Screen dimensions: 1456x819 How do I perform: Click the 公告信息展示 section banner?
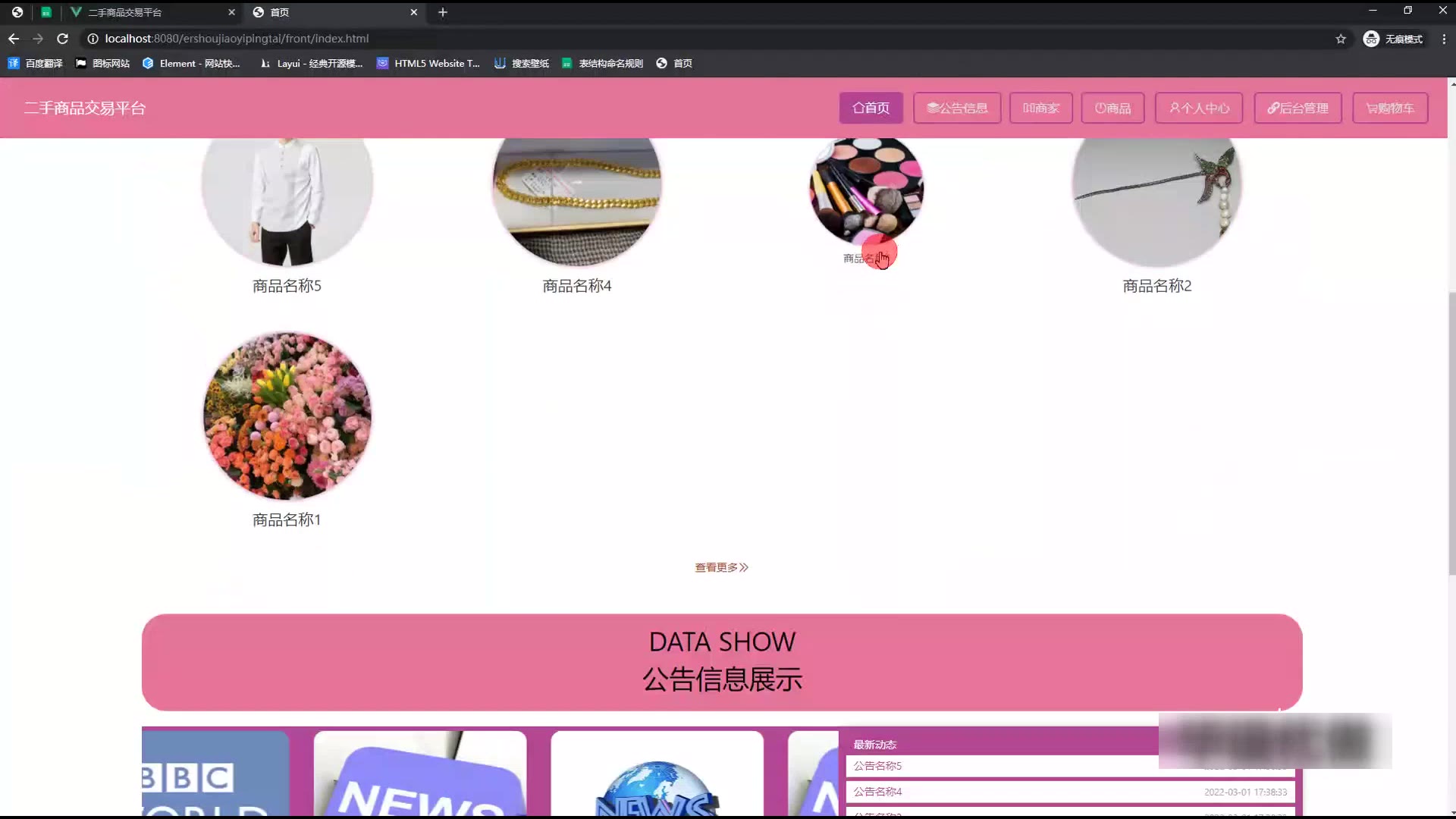coord(722,662)
